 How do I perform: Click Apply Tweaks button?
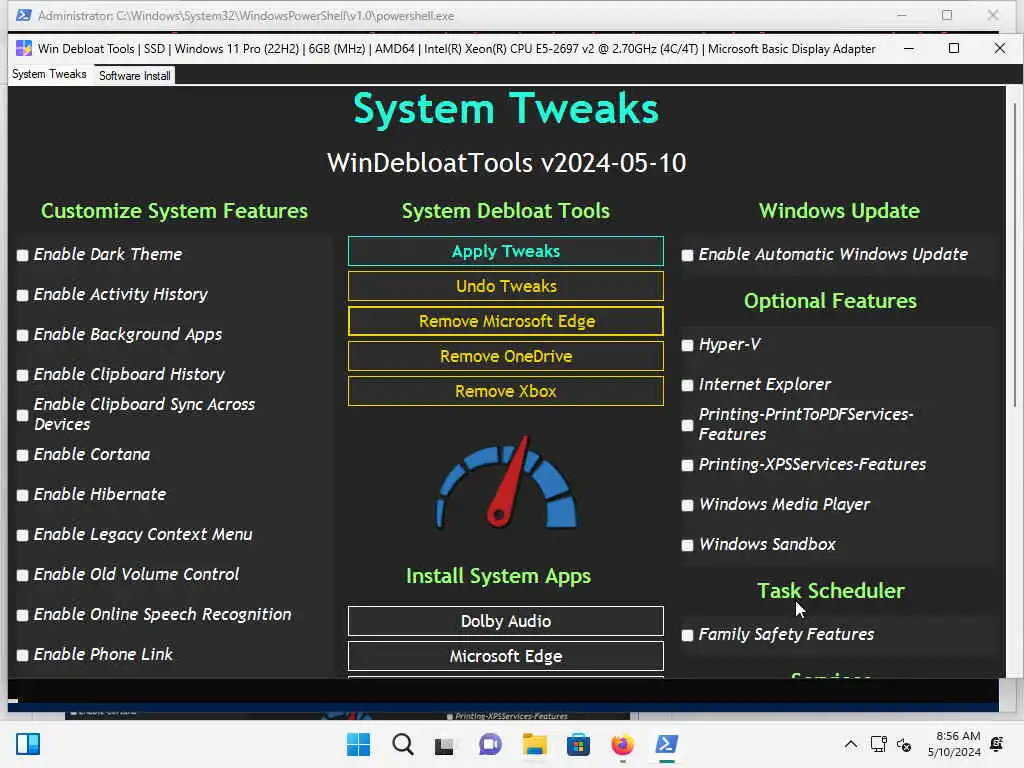pos(505,251)
